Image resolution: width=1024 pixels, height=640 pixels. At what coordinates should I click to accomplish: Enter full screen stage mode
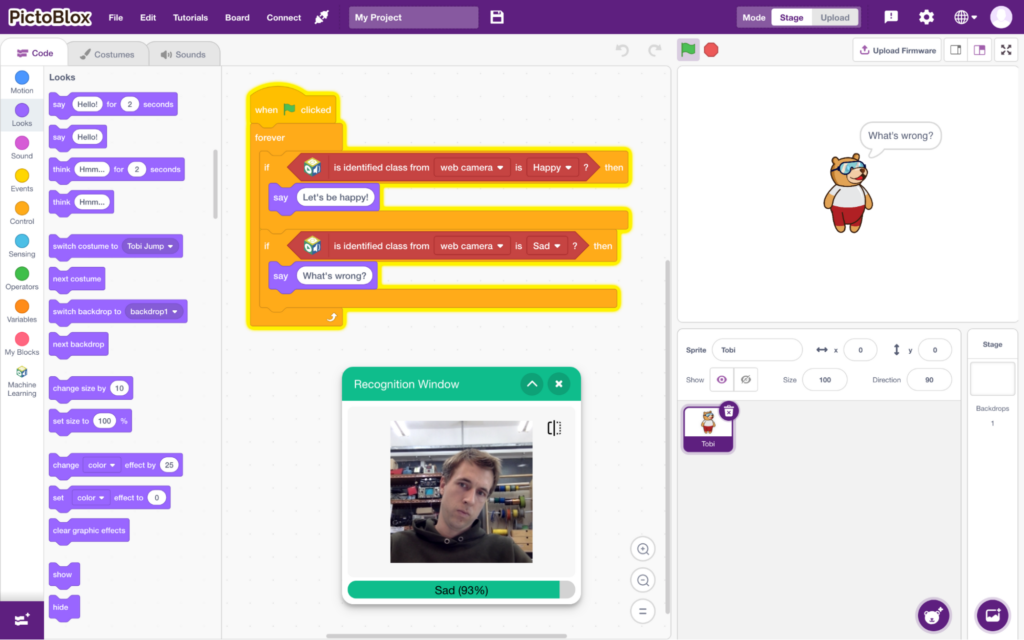(x=1005, y=50)
